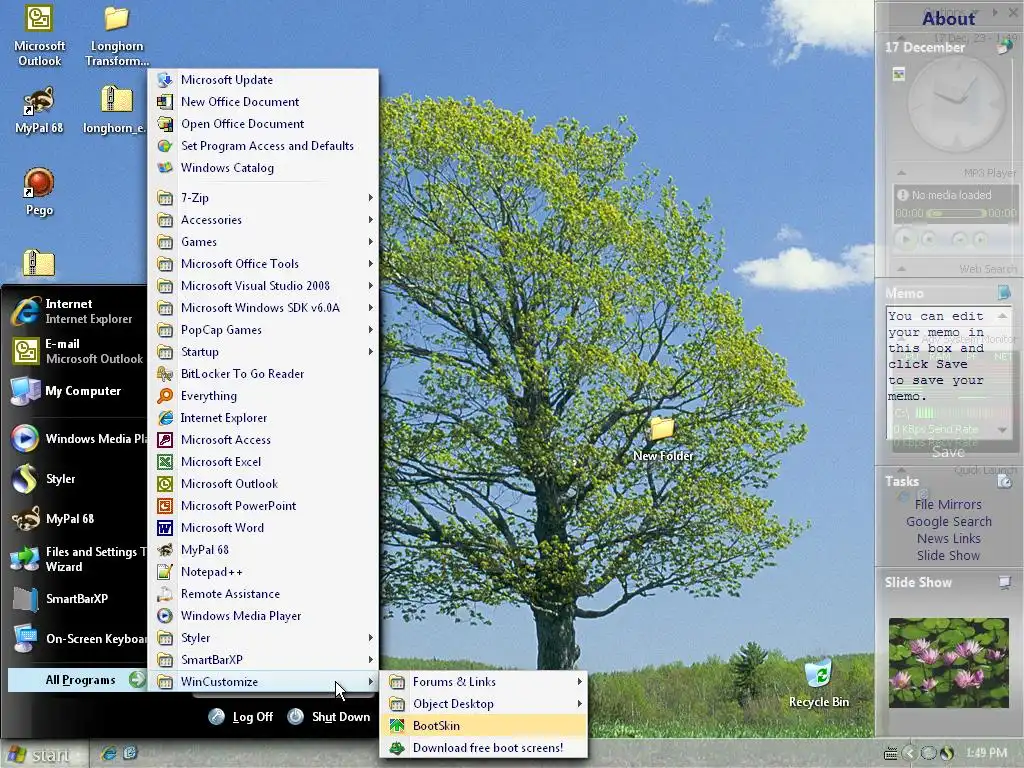Click Slide Show link in Tasks
This screenshot has height=768, width=1024.
pyautogui.click(x=948, y=555)
